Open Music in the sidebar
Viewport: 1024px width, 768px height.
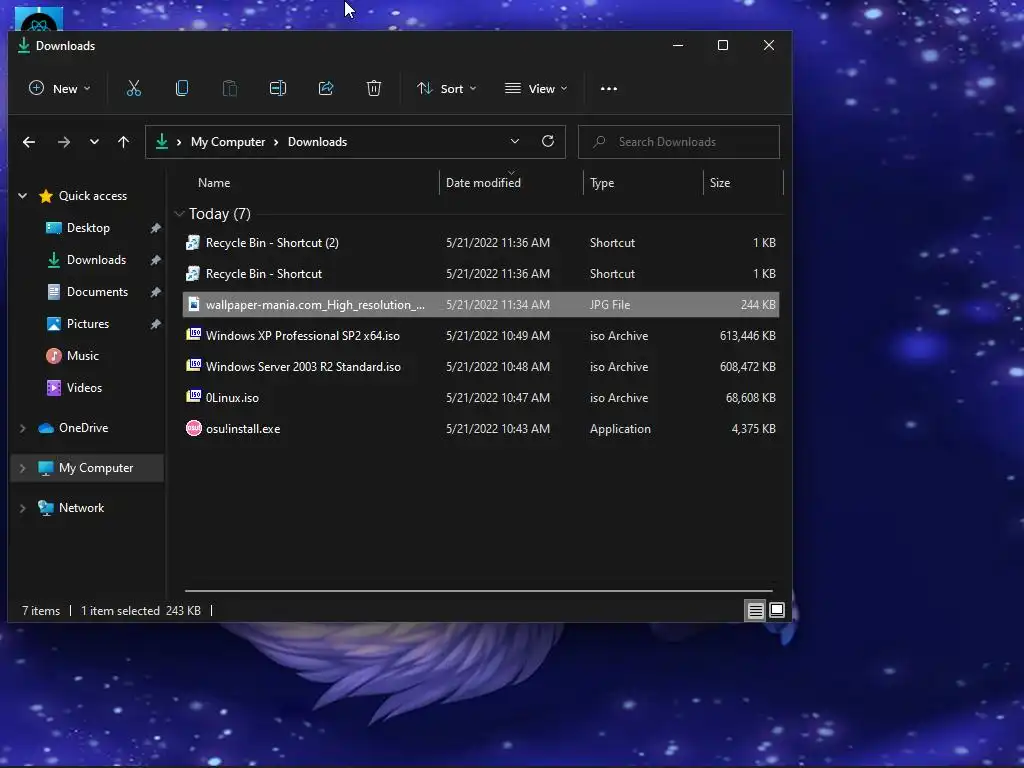82,356
